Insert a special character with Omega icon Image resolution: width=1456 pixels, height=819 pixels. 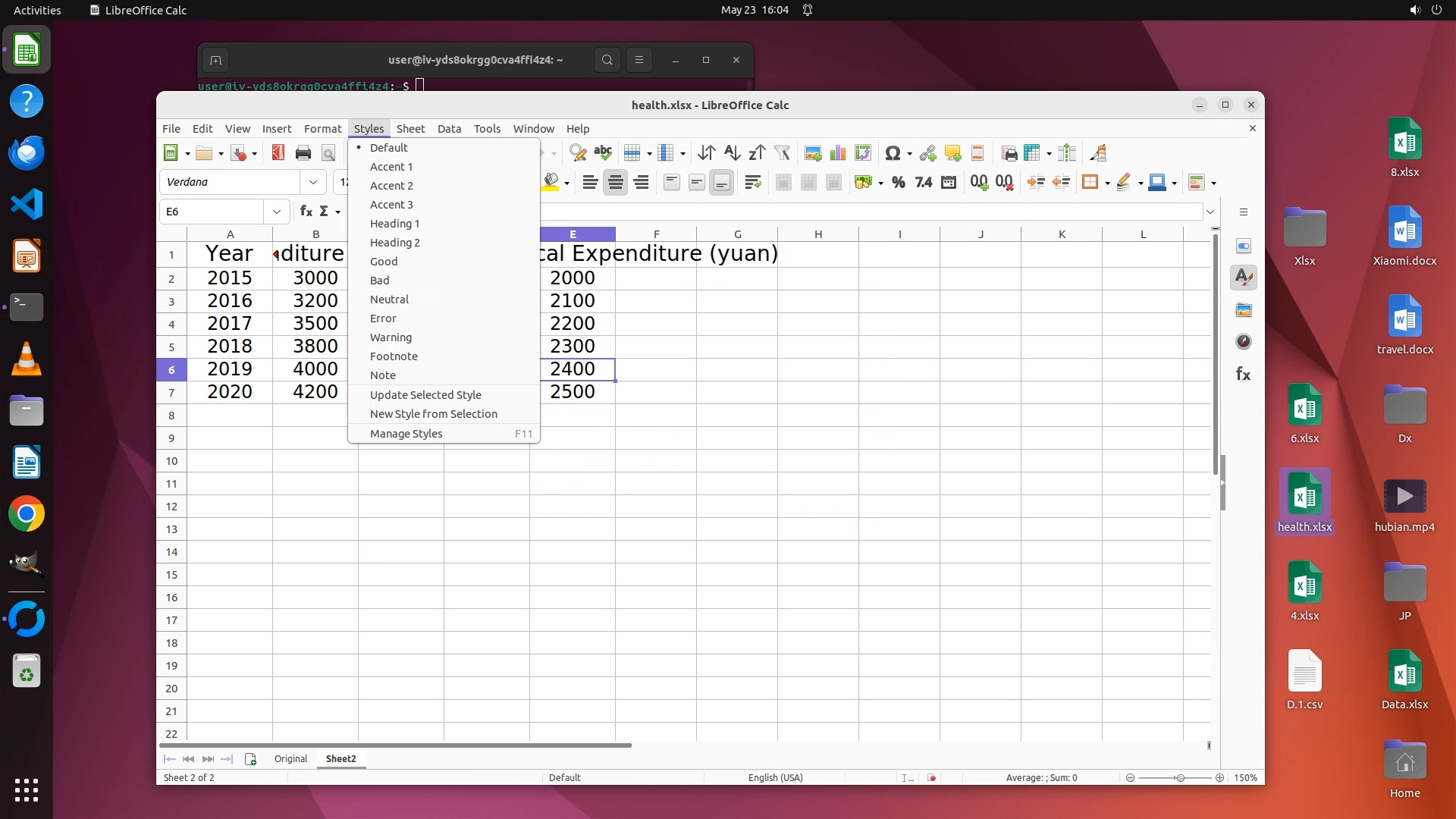click(x=893, y=153)
